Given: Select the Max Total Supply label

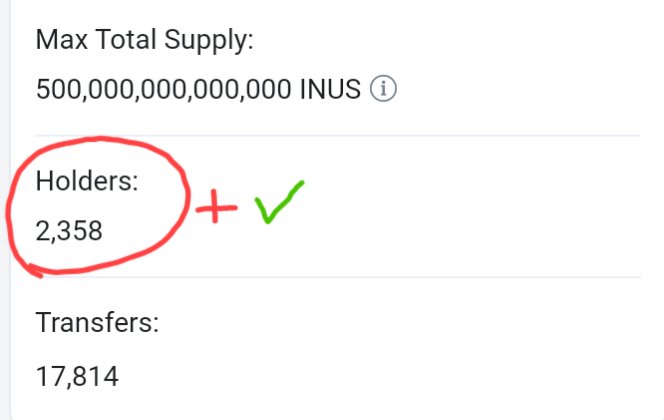Looking at the screenshot, I should click(x=144, y=41).
